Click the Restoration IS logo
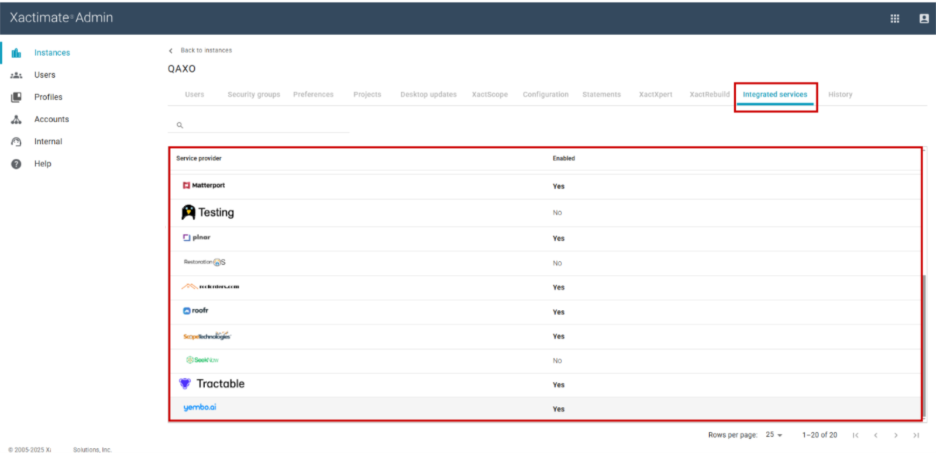 click(204, 262)
